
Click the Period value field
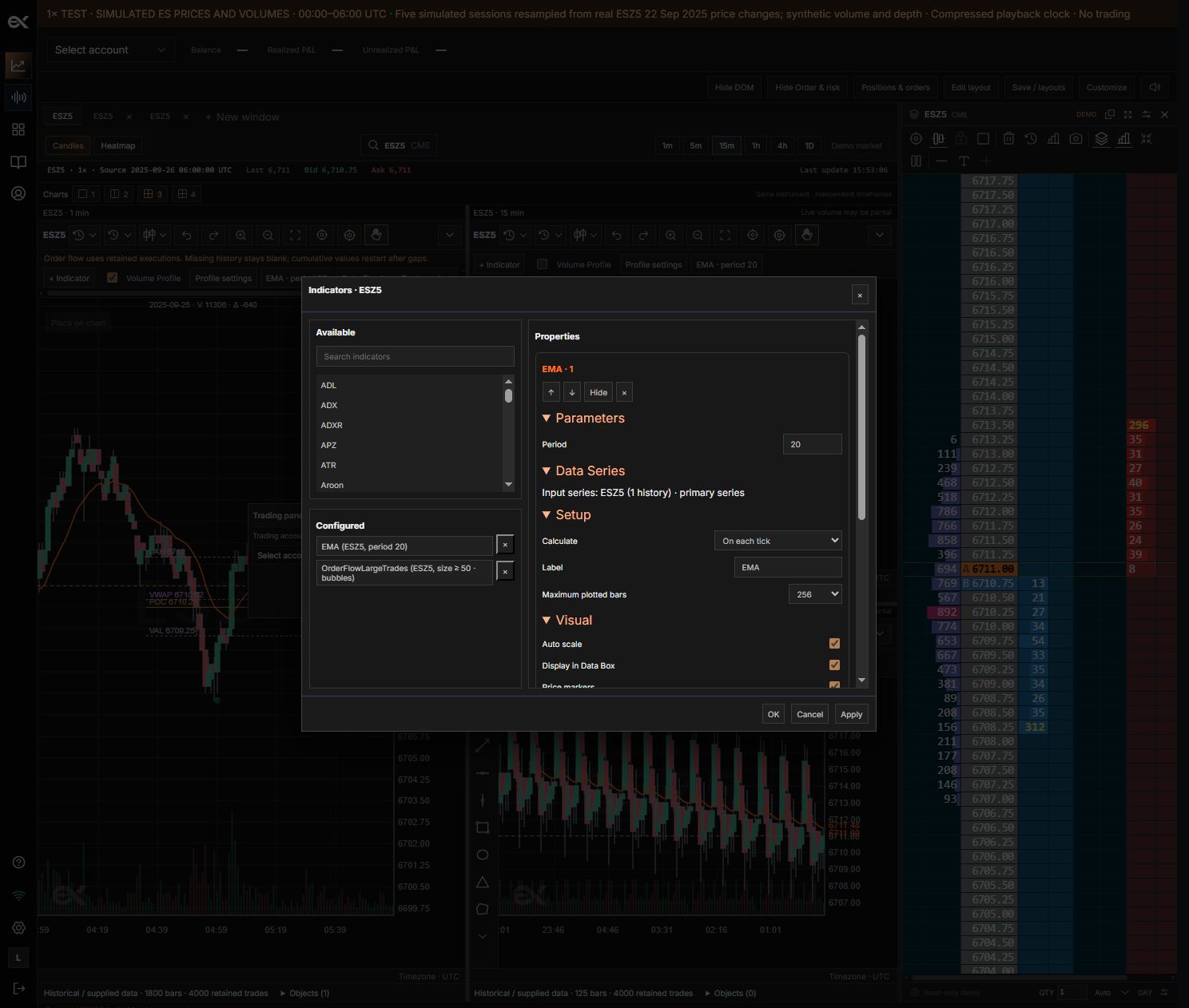pos(812,444)
